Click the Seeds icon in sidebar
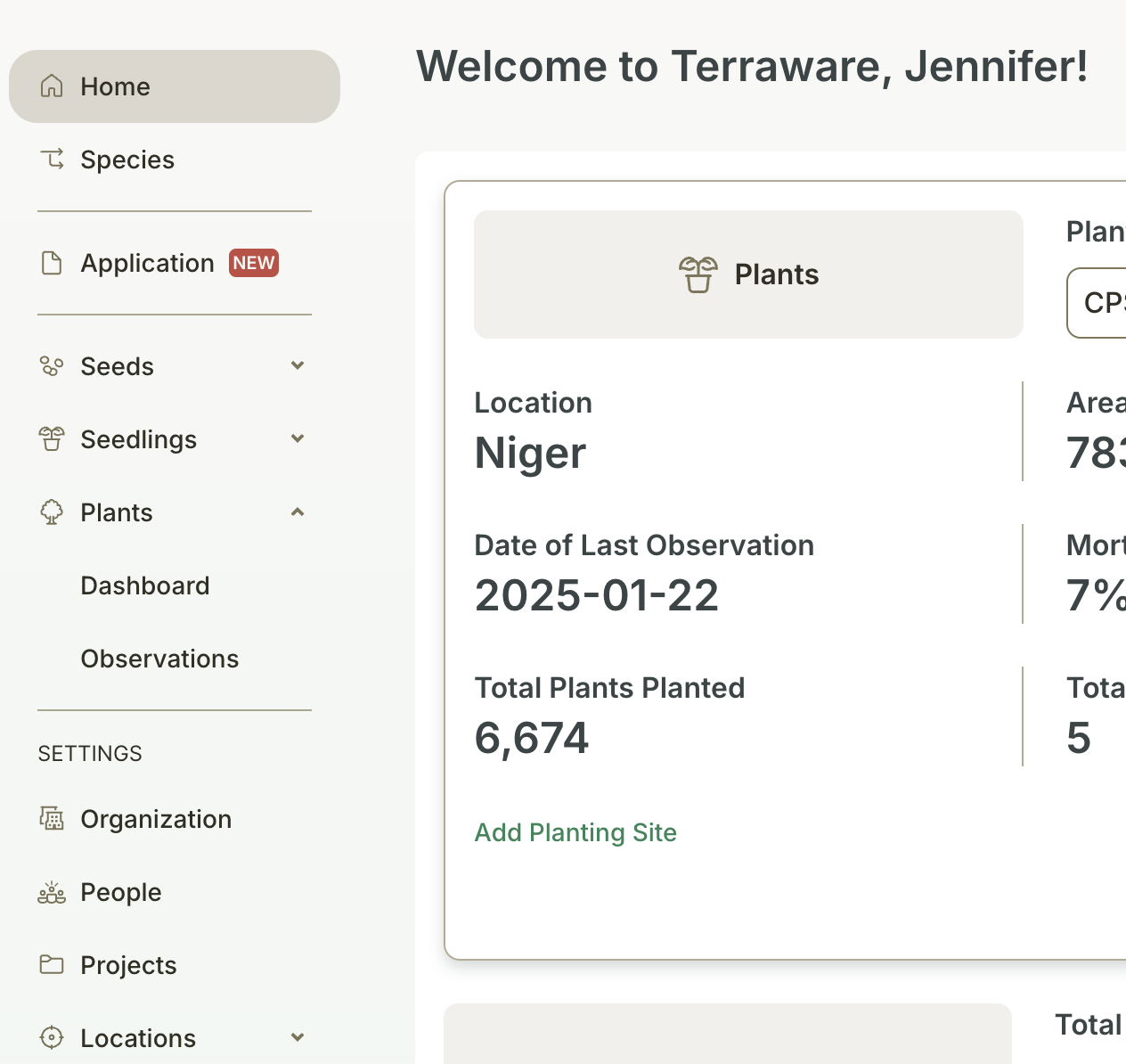The width and height of the screenshot is (1126, 1064). (x=52, y=366)
